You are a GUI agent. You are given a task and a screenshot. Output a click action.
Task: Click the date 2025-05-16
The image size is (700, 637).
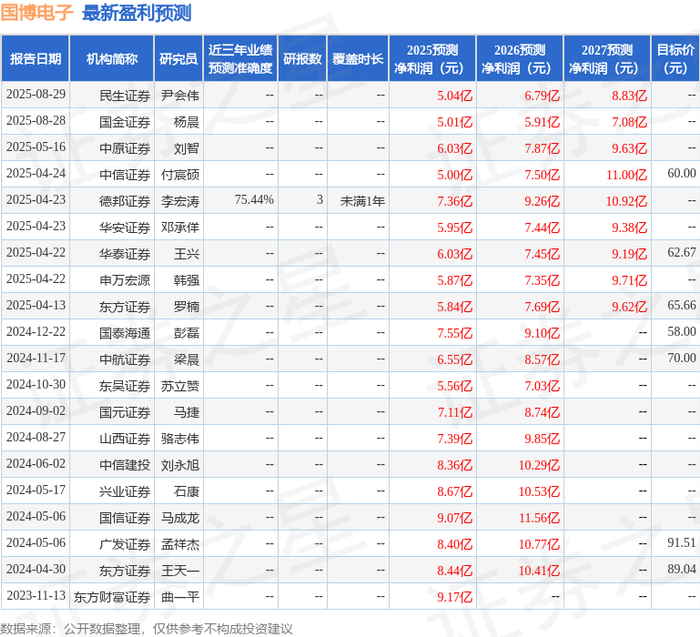point(36,147)
